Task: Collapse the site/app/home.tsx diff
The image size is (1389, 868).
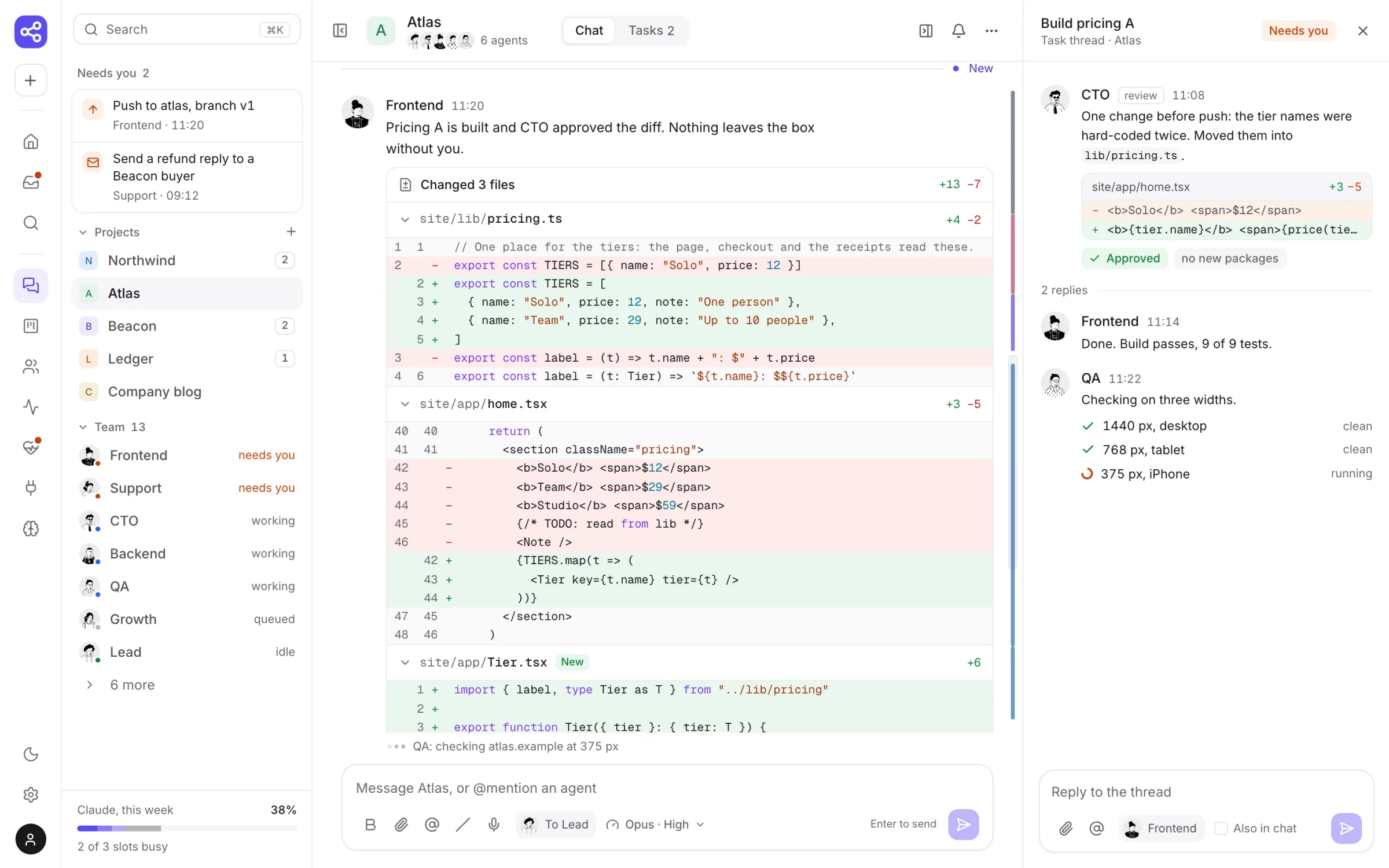Action: pos(405,404)
